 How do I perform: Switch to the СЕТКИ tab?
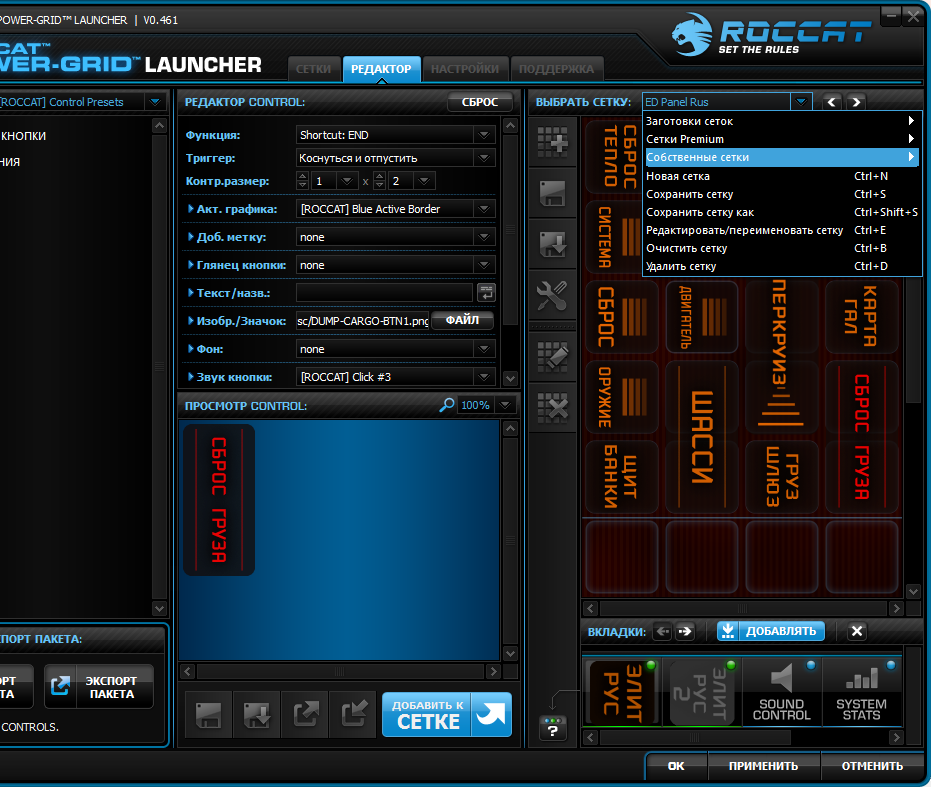pos(314,69)
